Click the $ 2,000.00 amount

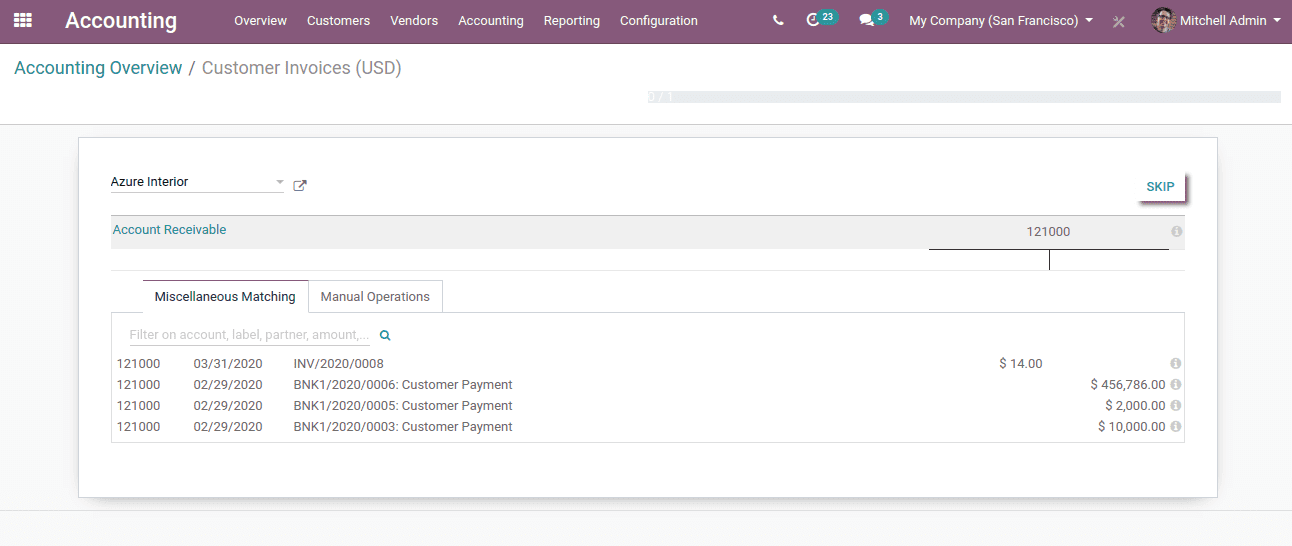click(1135, 406)
